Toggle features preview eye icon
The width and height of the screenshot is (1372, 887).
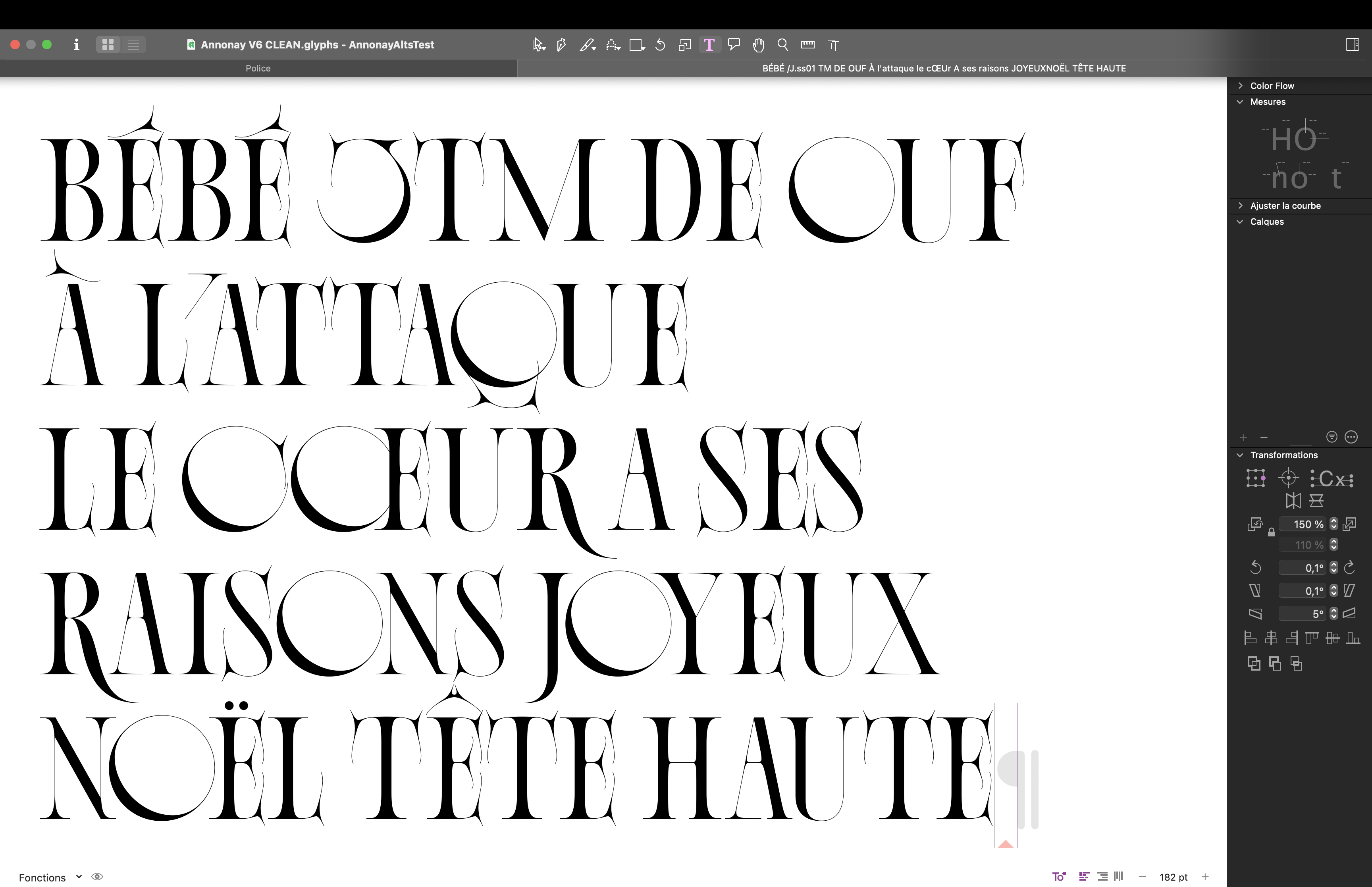point(97,877)
